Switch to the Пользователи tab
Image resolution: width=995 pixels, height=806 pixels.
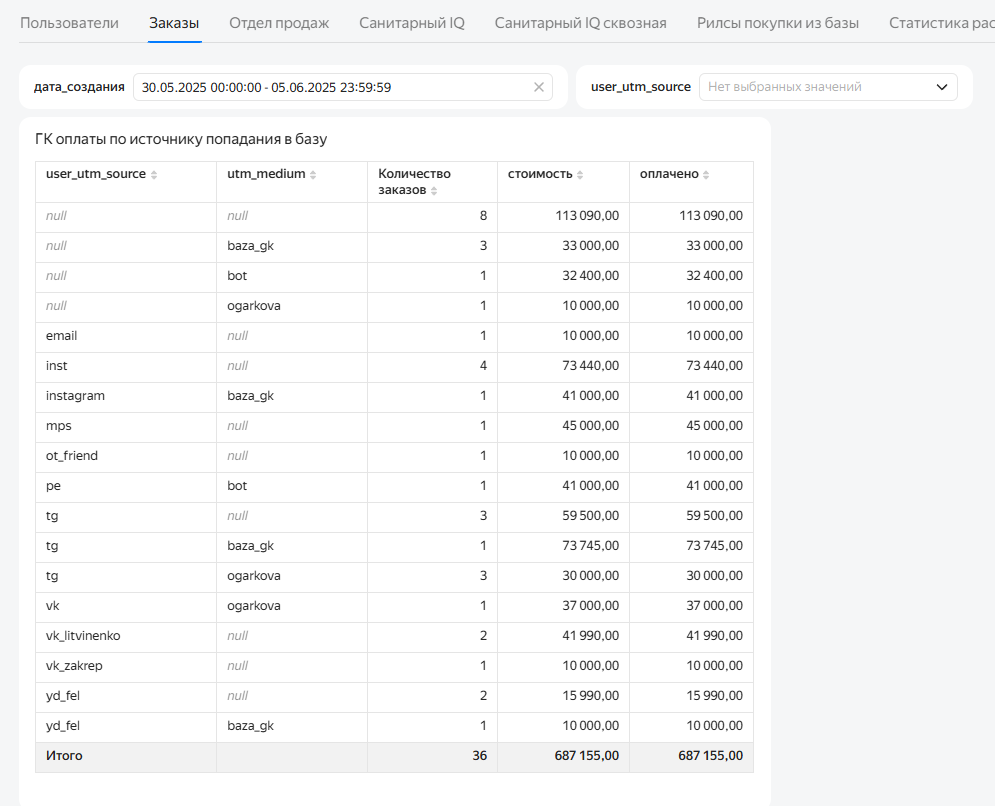pyautogui.click(x=69, y=23)
